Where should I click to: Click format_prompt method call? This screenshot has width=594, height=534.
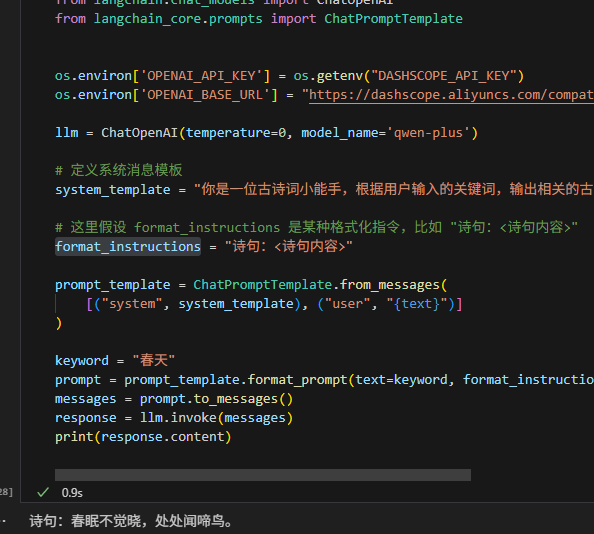tap(297, 379)
